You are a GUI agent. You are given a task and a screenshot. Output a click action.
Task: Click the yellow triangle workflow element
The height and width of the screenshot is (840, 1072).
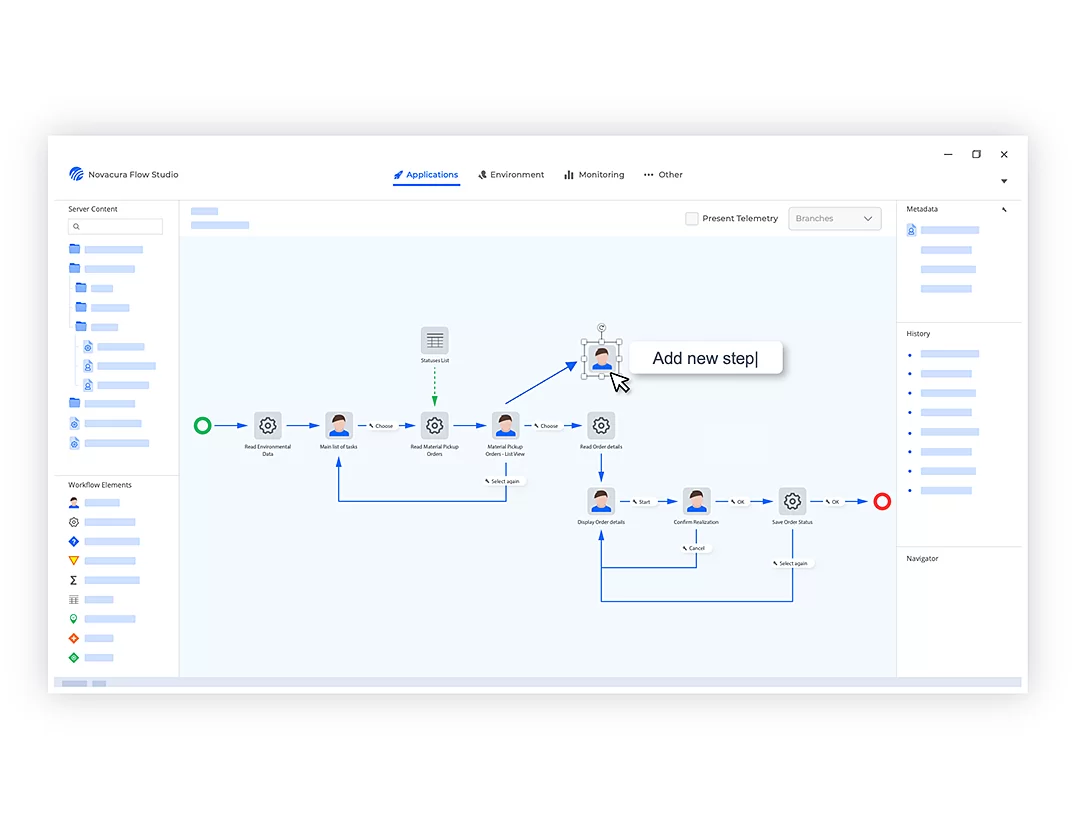(x=72, y=559)
